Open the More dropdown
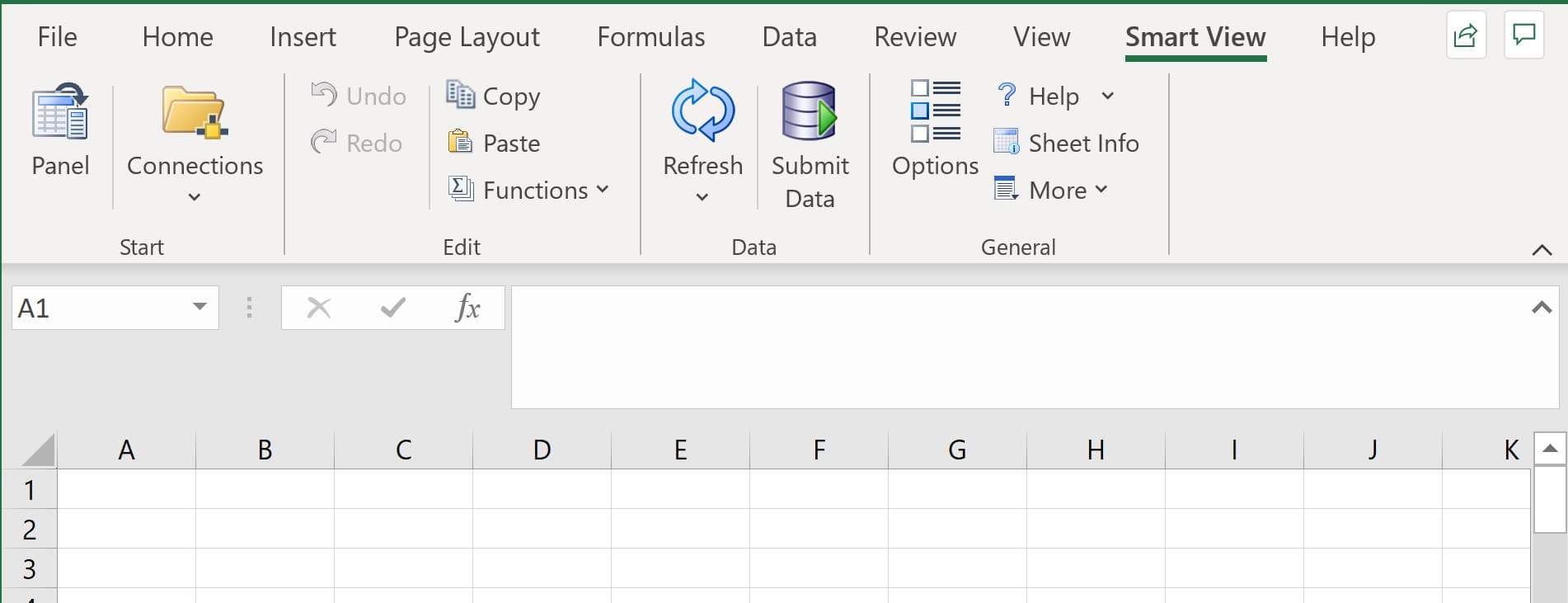Image resolution: width=1568 pixels, height=603 pixels. (1051, 190)
